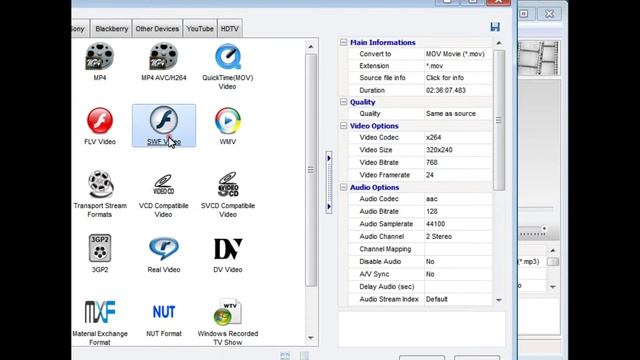Open the Video Codec x264 value
Image resolution: width=640 pixels, height=360 pixels.
coord(458,138)
